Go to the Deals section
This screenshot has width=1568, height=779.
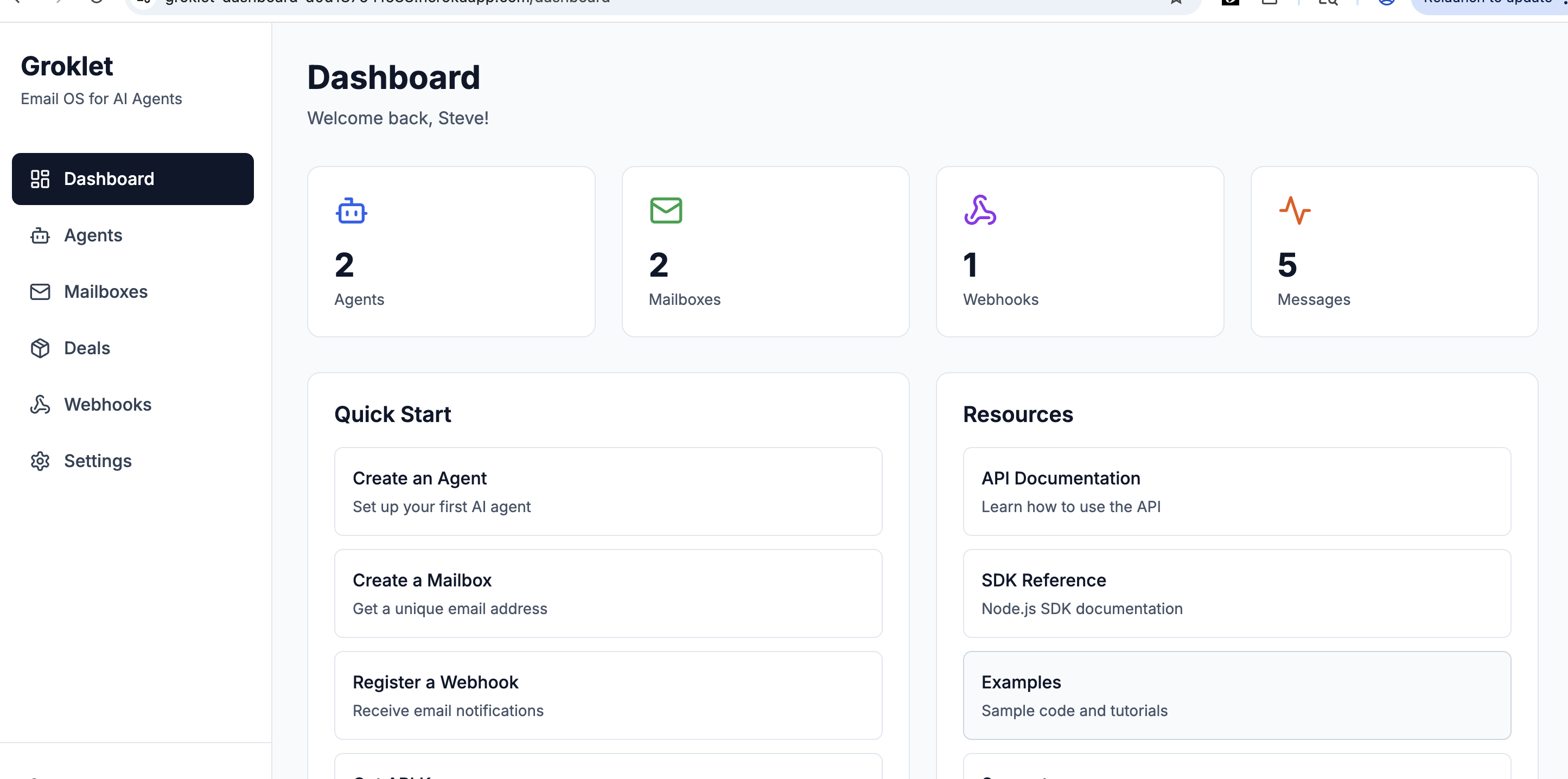[x=87, y=348]
